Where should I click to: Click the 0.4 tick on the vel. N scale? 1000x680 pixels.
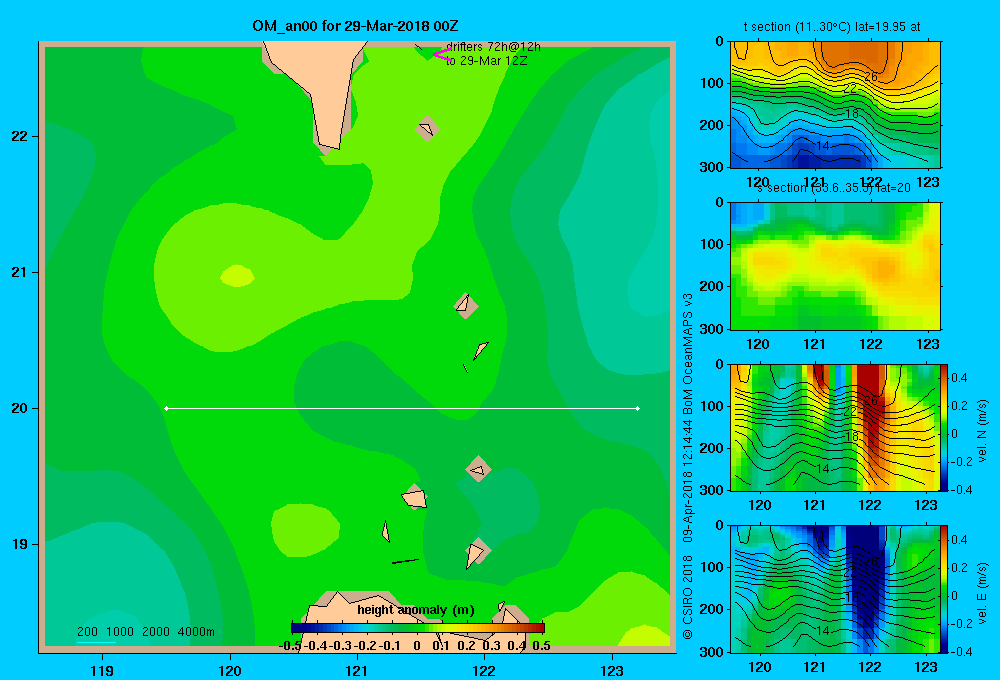[x=959, y=378]
